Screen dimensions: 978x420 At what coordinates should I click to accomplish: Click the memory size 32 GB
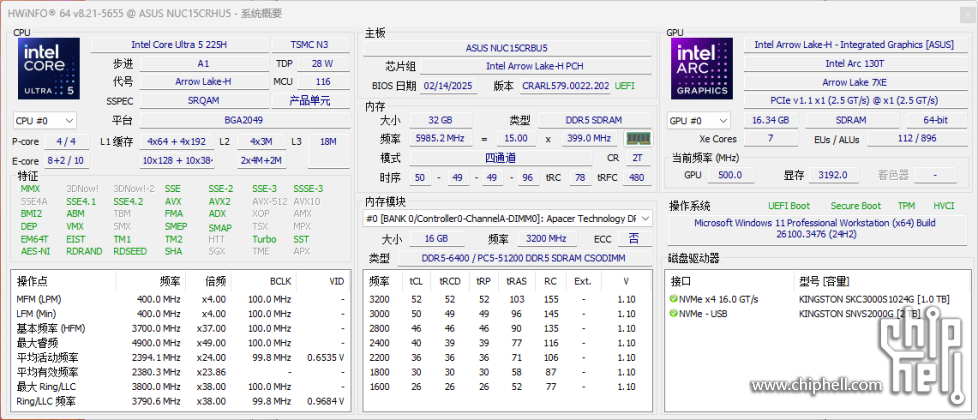440,120
